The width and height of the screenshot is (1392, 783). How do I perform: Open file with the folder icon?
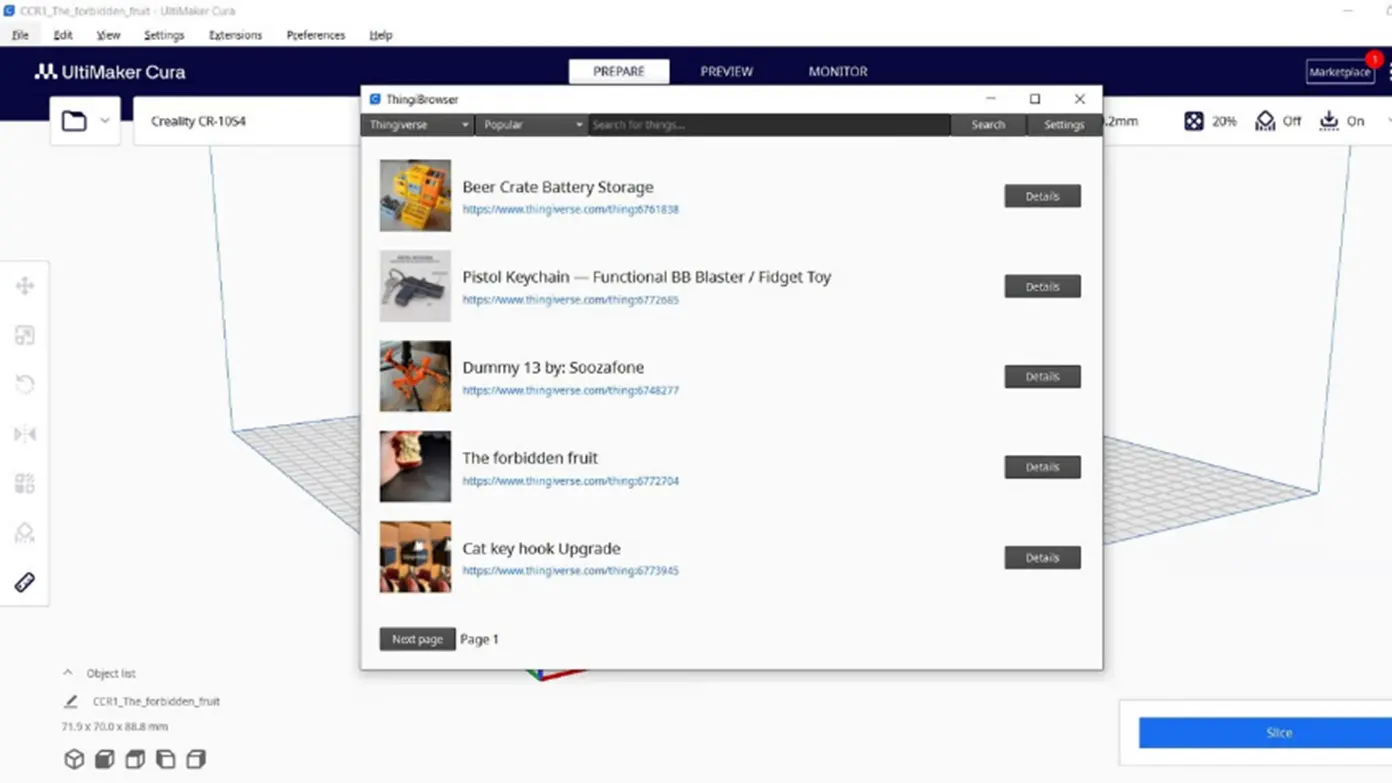point(74,121)
